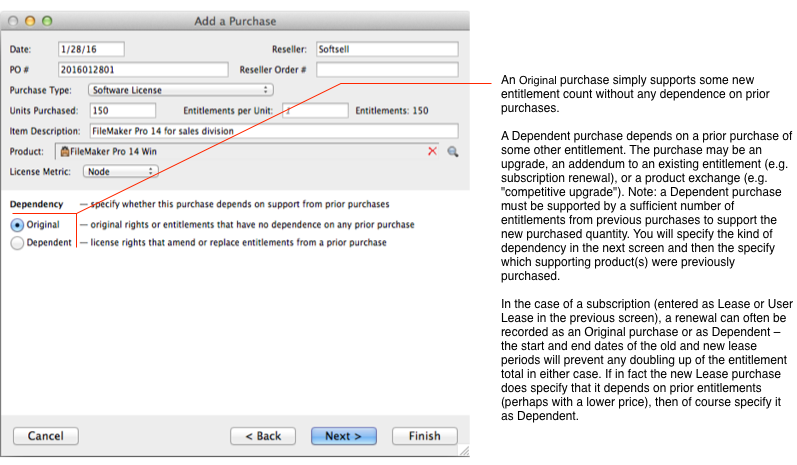This screenshot has height=465, width=797.
Task: Open the License Metric Node dropdown
Action: 120,172
